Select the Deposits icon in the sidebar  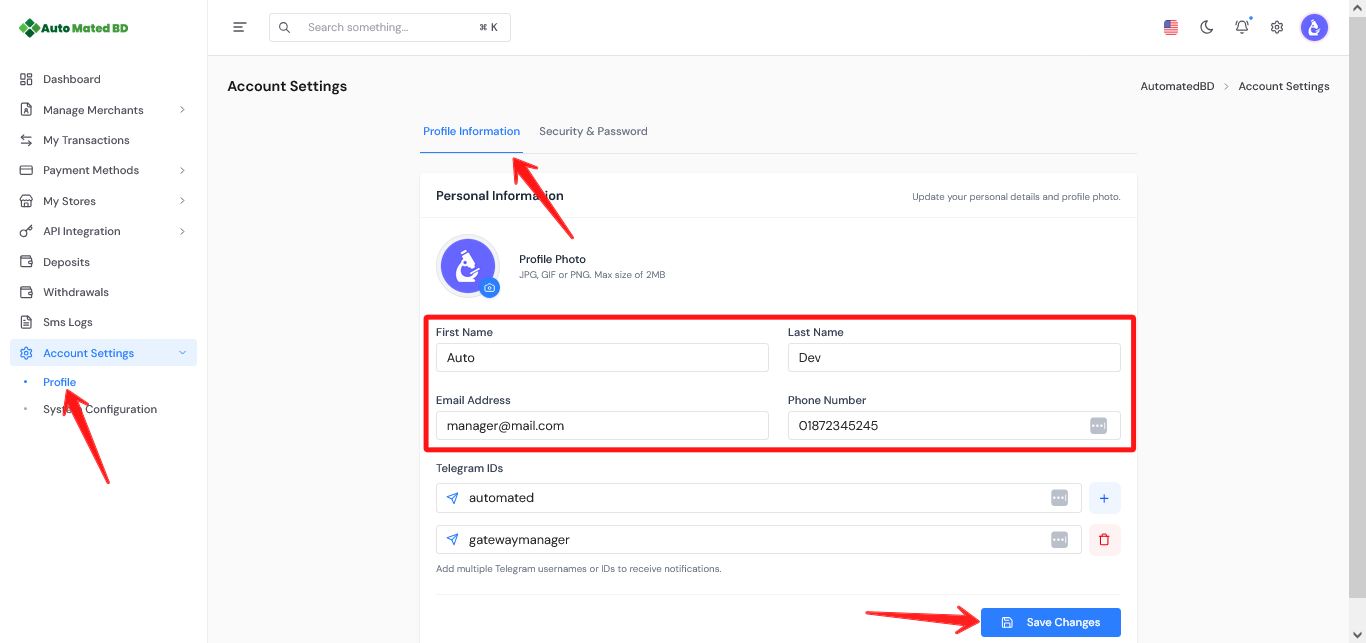(27, 261)
